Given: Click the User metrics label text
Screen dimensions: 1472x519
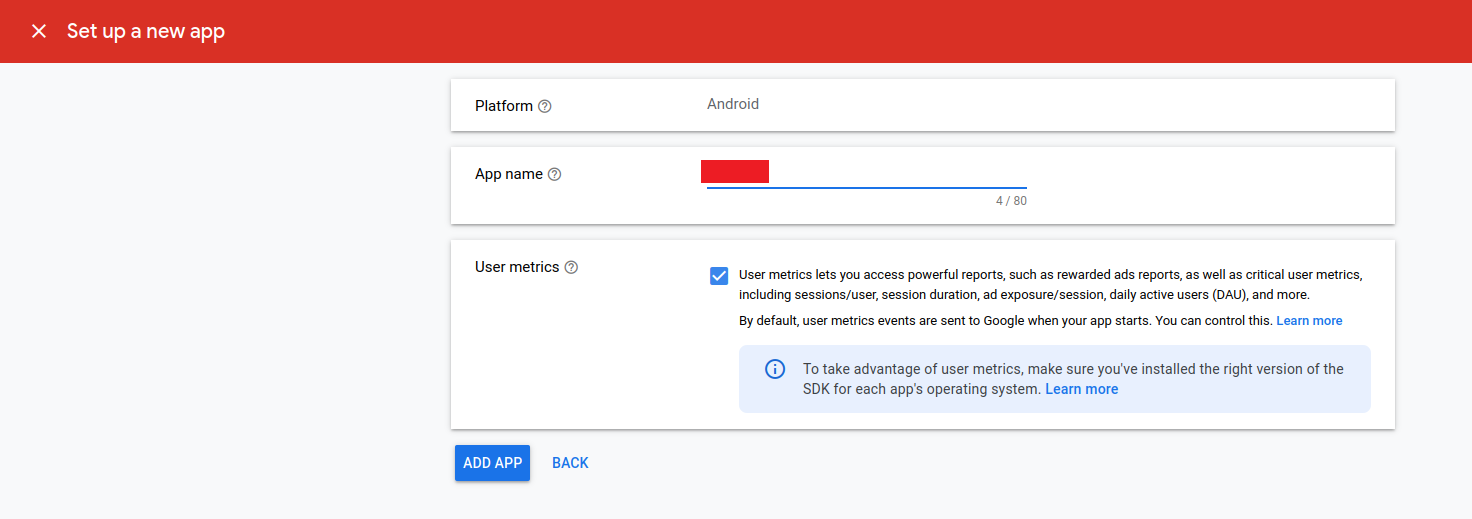Looking at the screenshot, I should (x=516, y=267).
